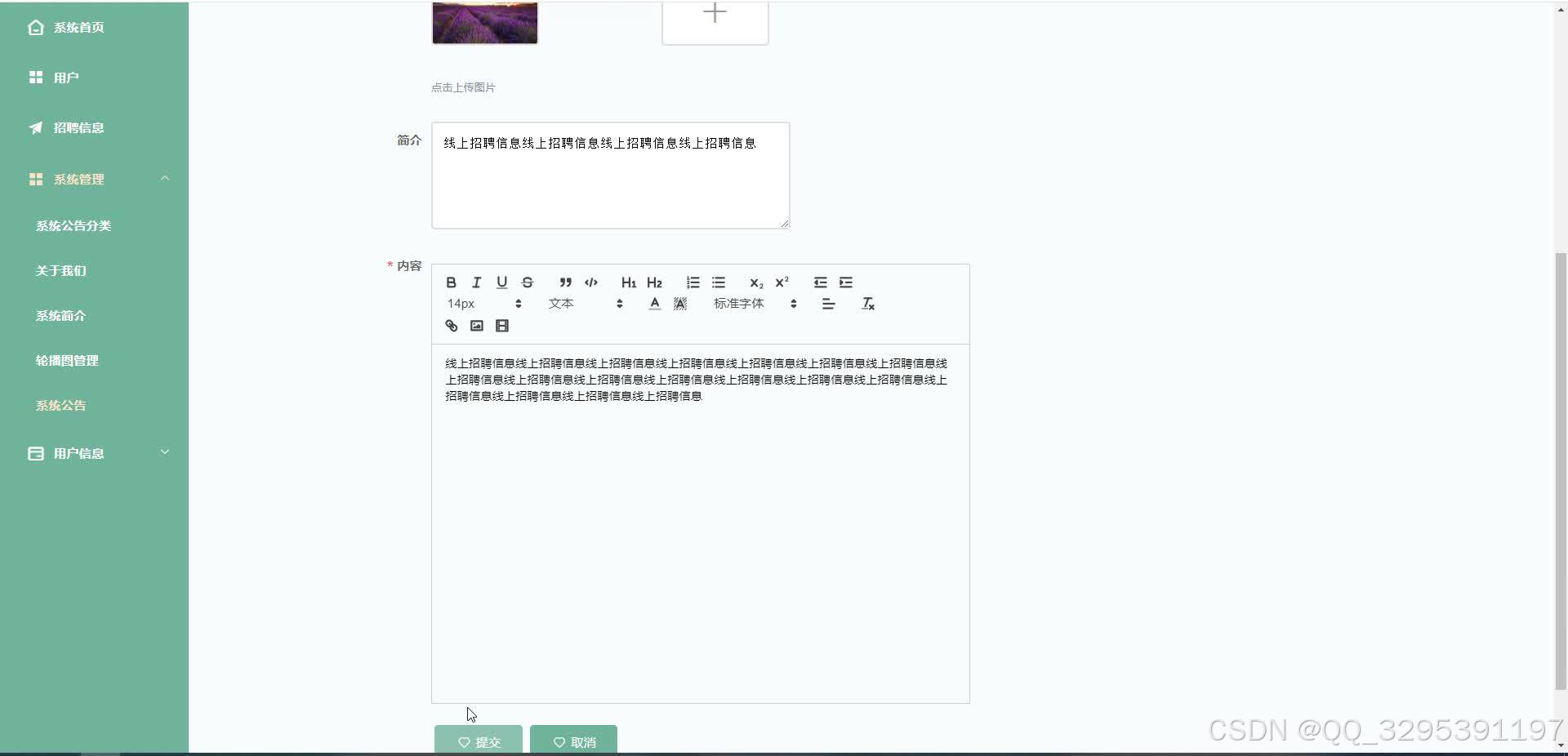Click the paper plane icon beside 招聘信息
1568x756 pixels.
coord(36,128)
